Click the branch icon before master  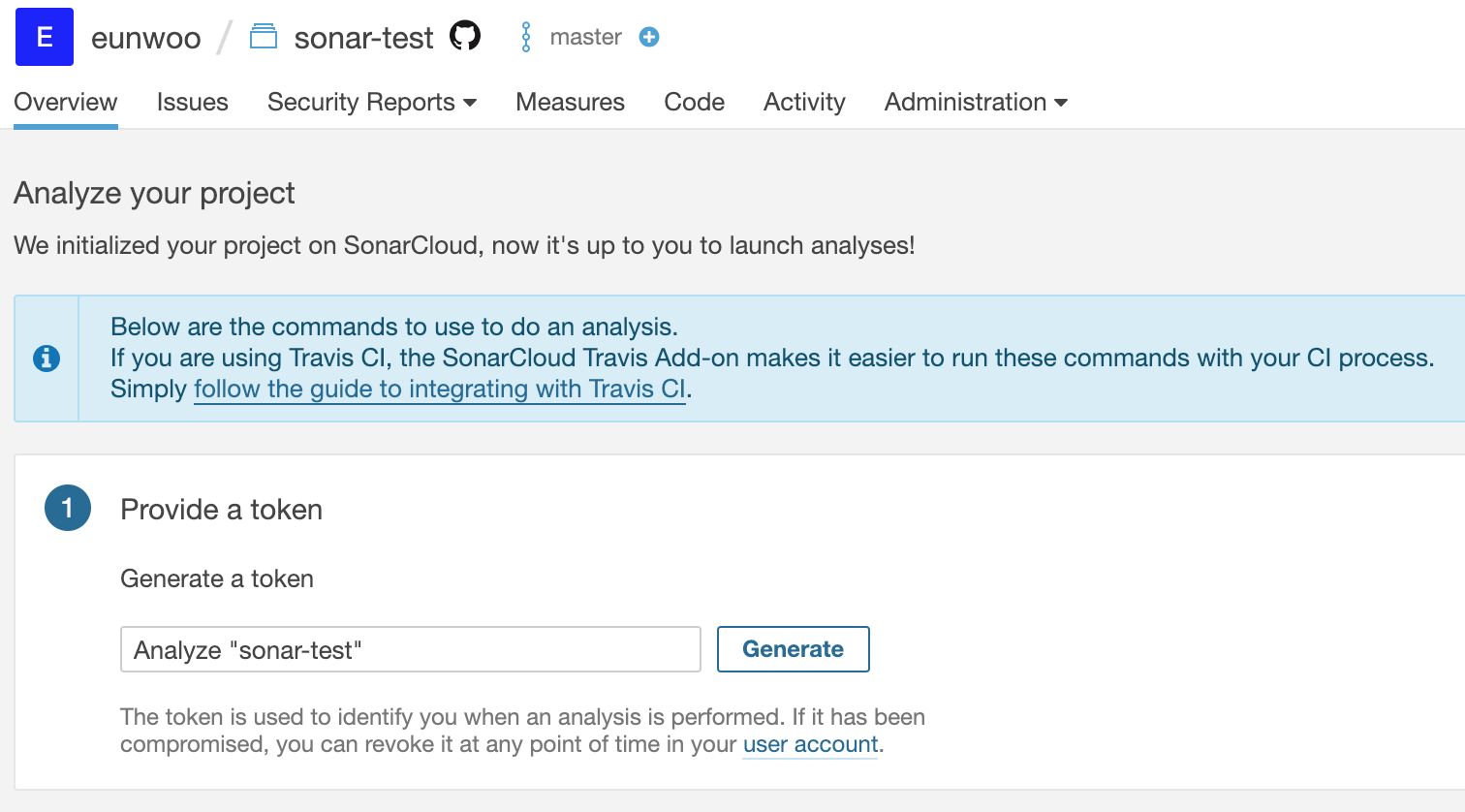coord(526,37)
